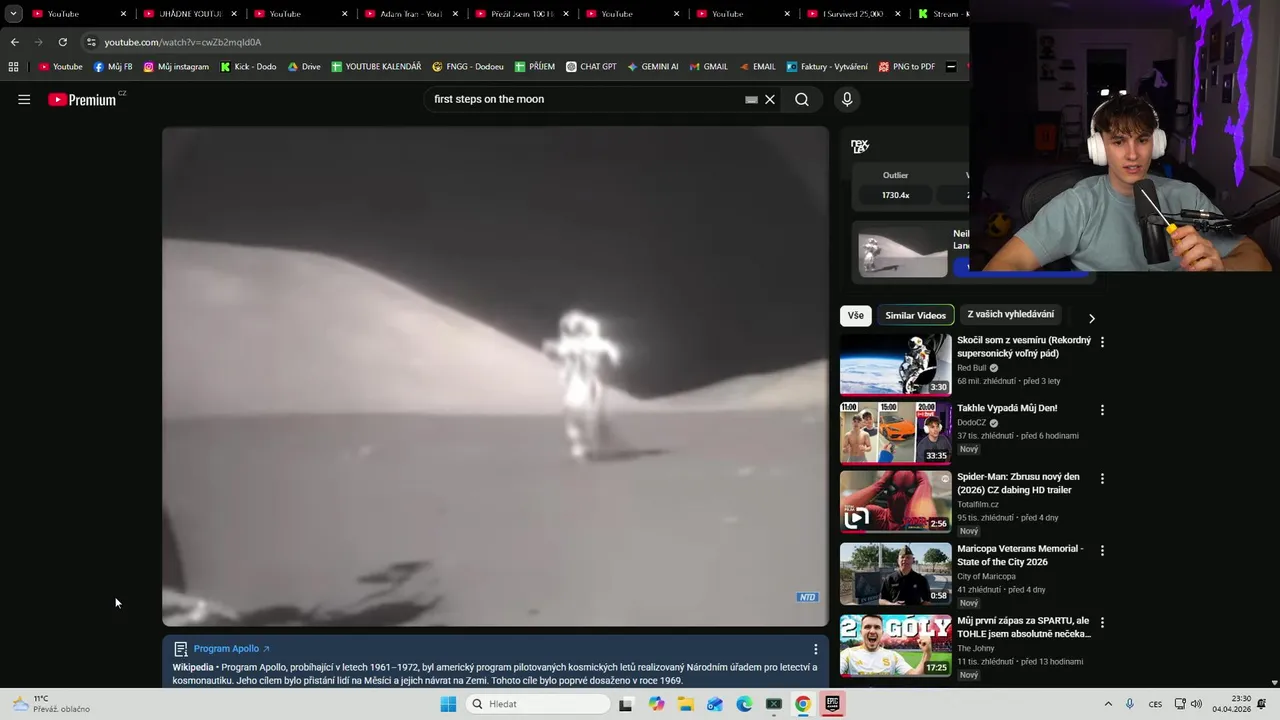
Task: Select the Z vašich vyhledávání chip
Action: 1010,315
